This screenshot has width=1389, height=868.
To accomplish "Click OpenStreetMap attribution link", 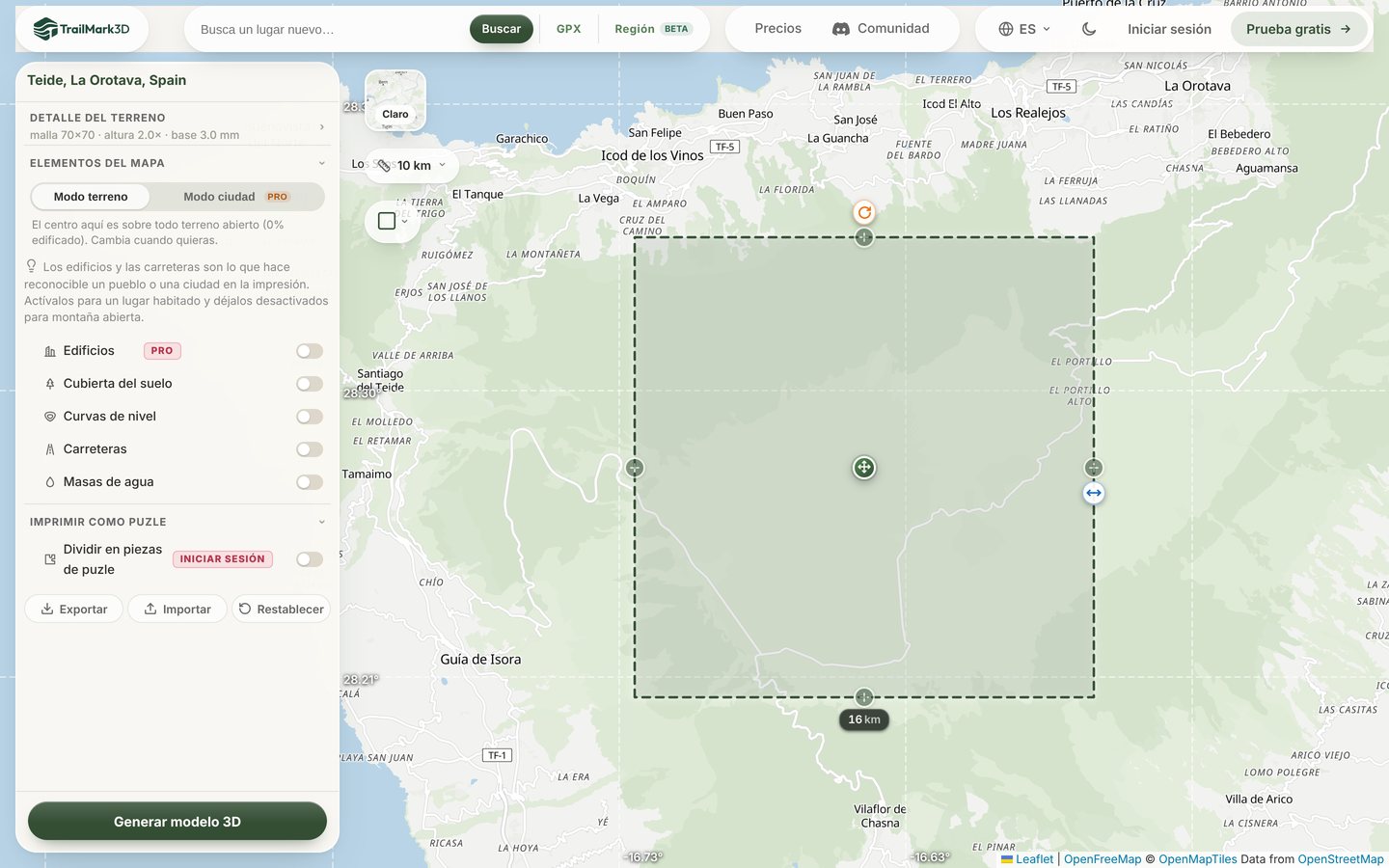I will 1341,859.
